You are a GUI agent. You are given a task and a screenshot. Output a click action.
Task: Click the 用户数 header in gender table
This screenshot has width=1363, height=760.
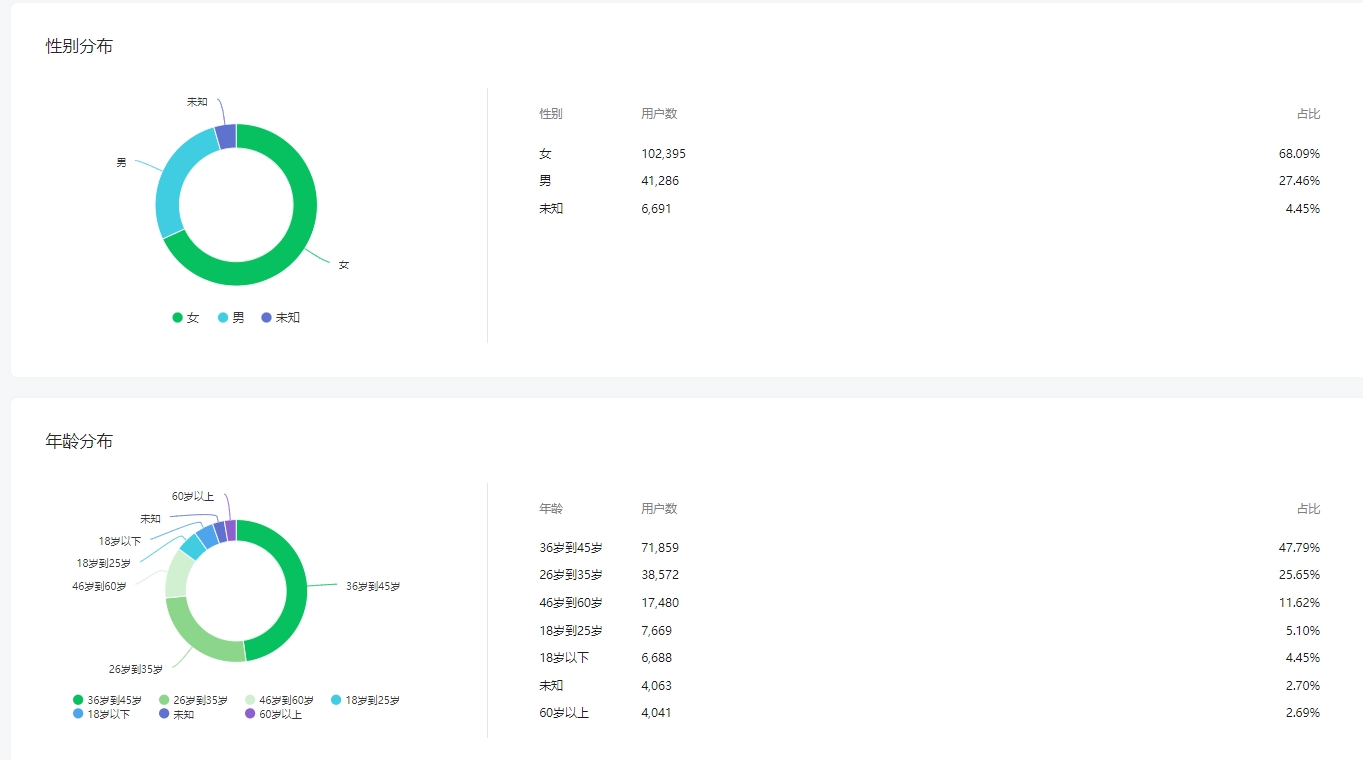[659, 114]
